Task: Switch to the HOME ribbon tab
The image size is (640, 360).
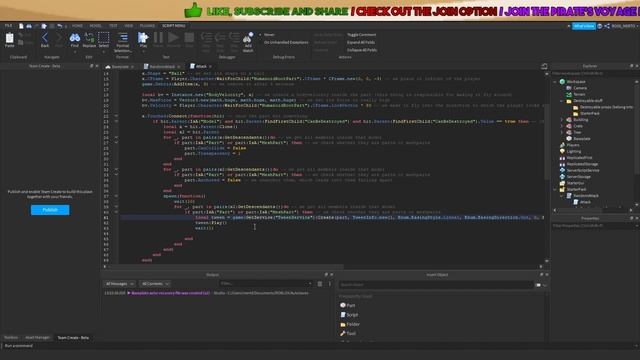Action: [x=77, y=26]
